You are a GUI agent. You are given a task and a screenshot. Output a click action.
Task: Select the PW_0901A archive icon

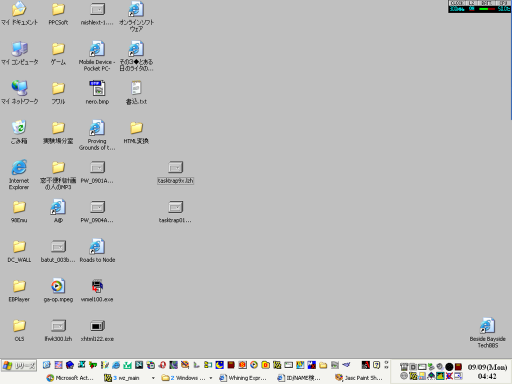(x=97, y=172)
